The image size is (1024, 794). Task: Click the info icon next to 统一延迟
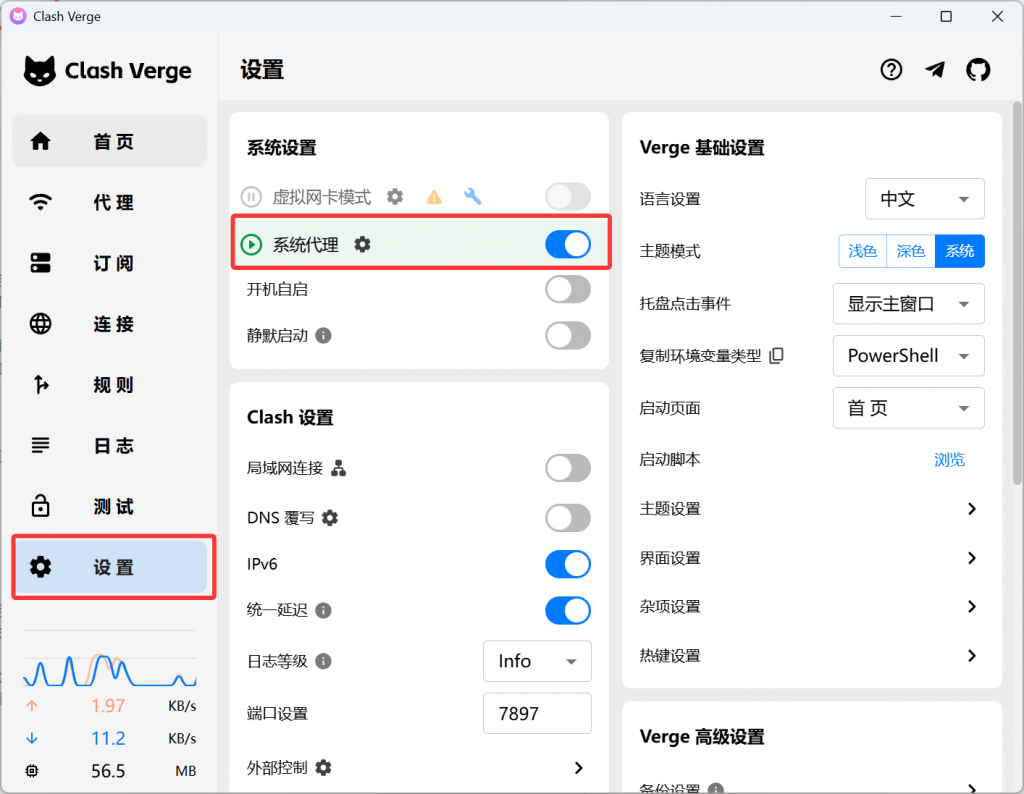tap(323, 611)
